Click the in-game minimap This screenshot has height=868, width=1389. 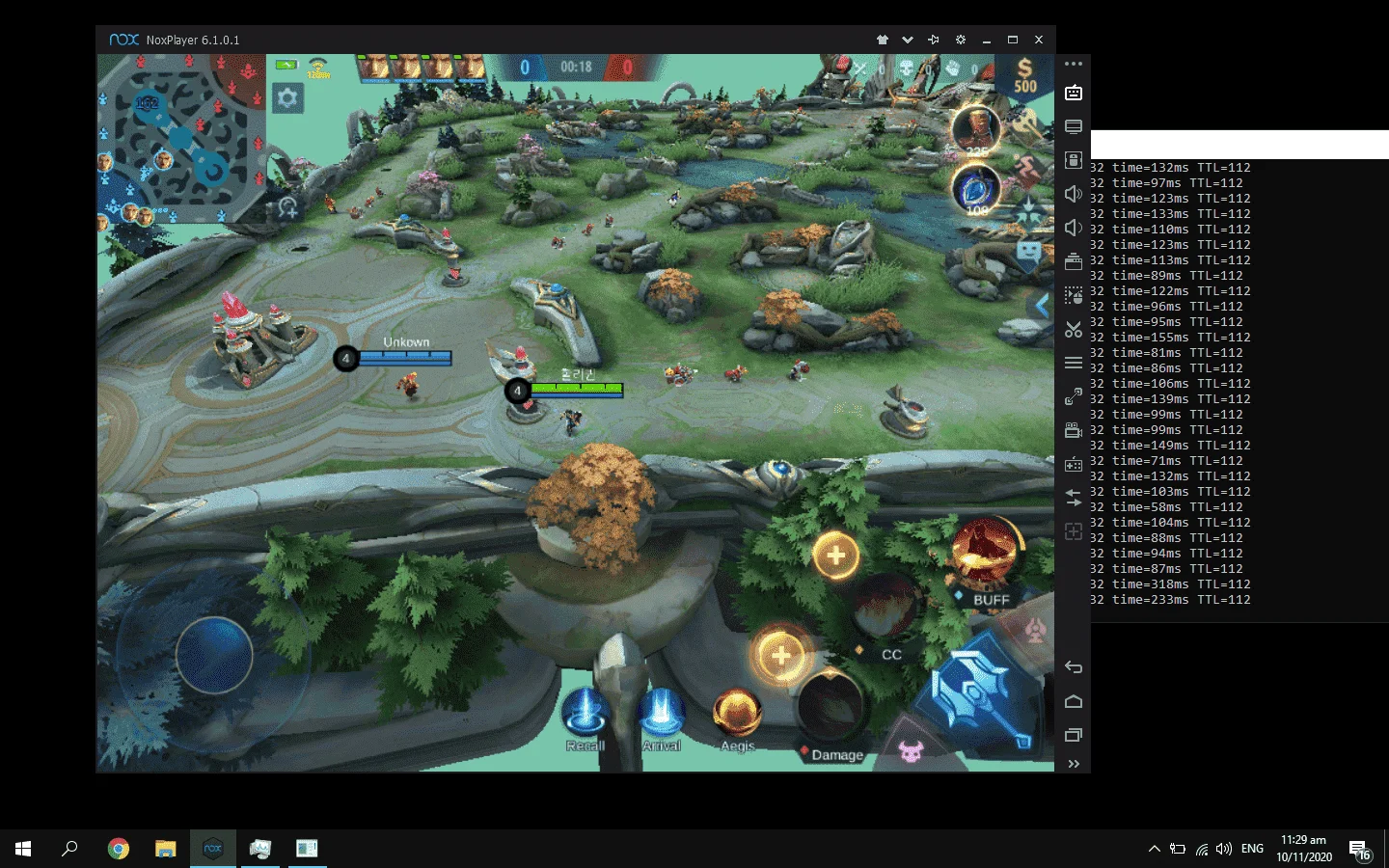[181, 138]
